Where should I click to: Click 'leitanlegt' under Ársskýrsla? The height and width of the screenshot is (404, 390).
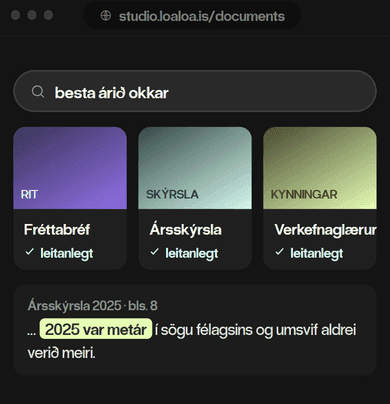coord(192,254)
